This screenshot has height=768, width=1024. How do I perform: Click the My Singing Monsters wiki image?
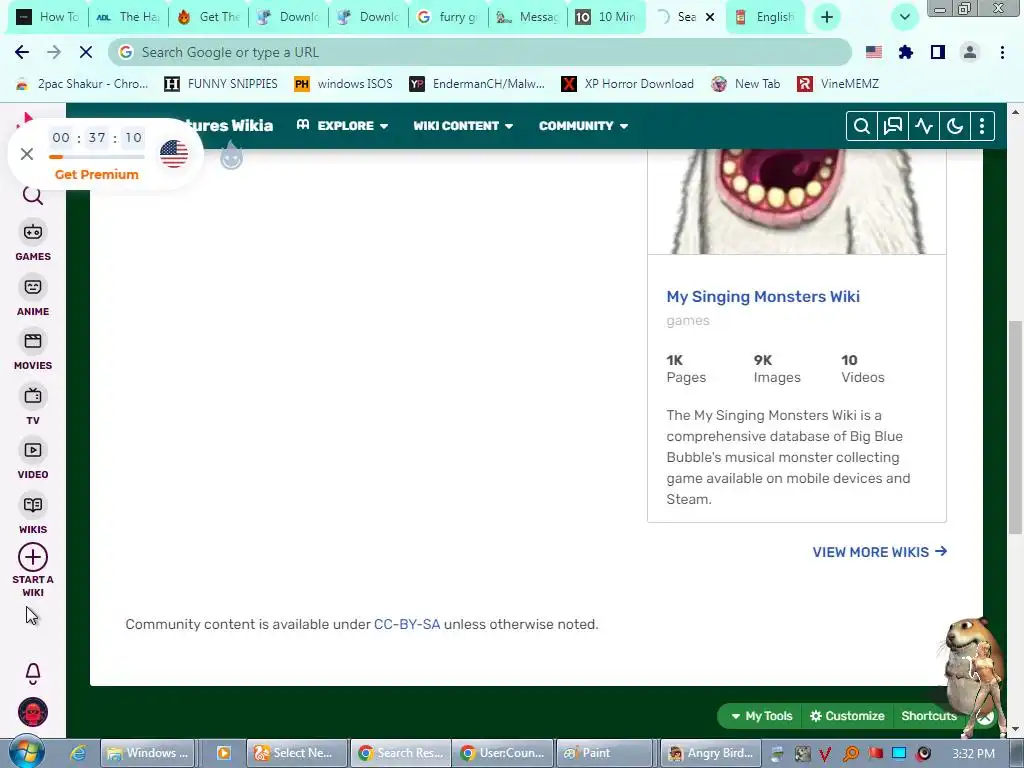[797, 201]
